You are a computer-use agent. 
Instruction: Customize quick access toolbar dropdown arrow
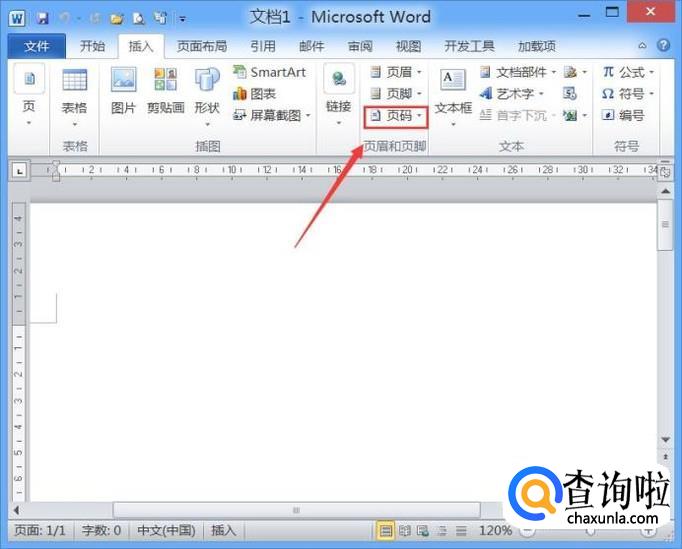pos(183,19)
